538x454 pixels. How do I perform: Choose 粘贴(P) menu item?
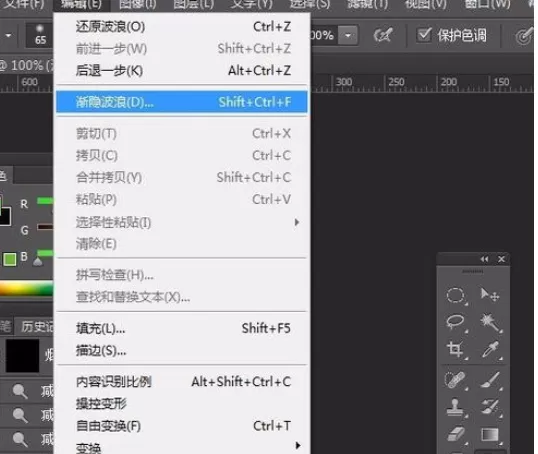click(x=182, y=199)
